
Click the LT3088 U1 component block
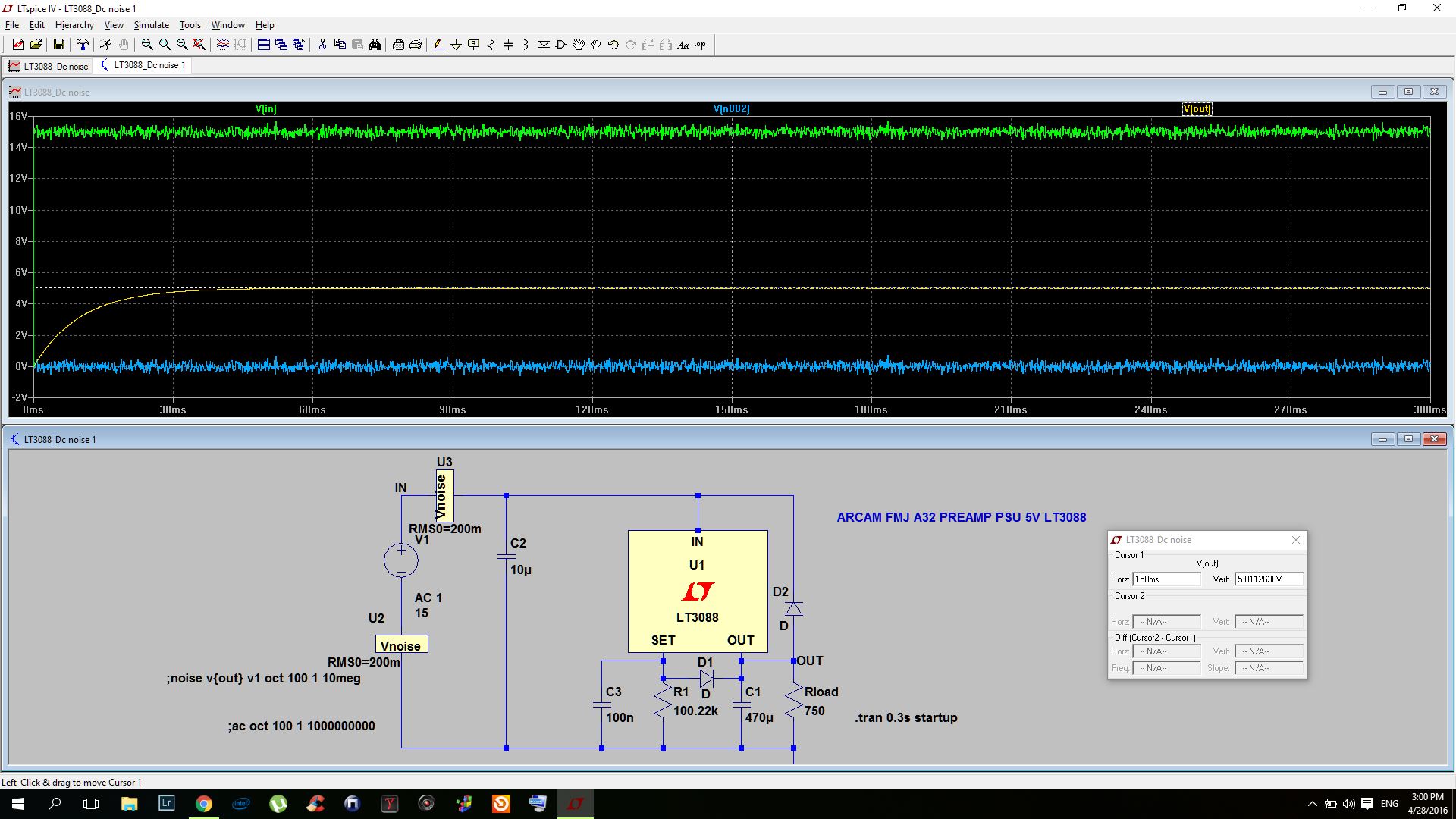coord(698,591)
